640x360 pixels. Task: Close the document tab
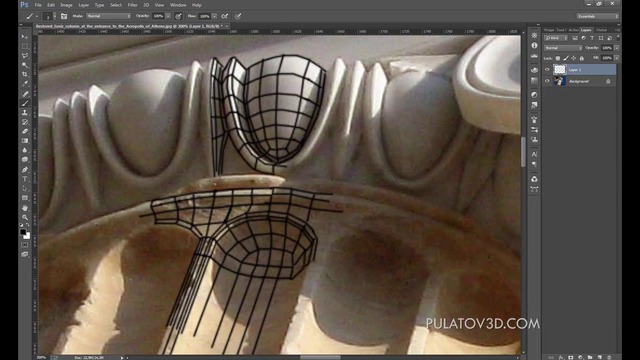(x=227, y=26)
